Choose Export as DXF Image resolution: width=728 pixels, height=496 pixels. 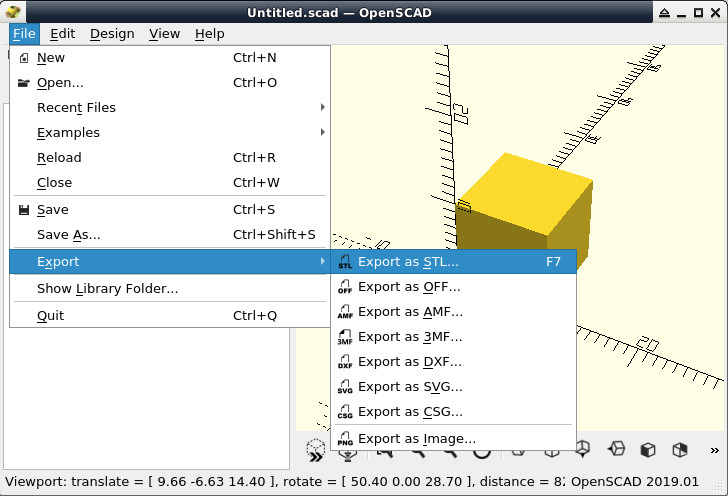coord(454,362)
